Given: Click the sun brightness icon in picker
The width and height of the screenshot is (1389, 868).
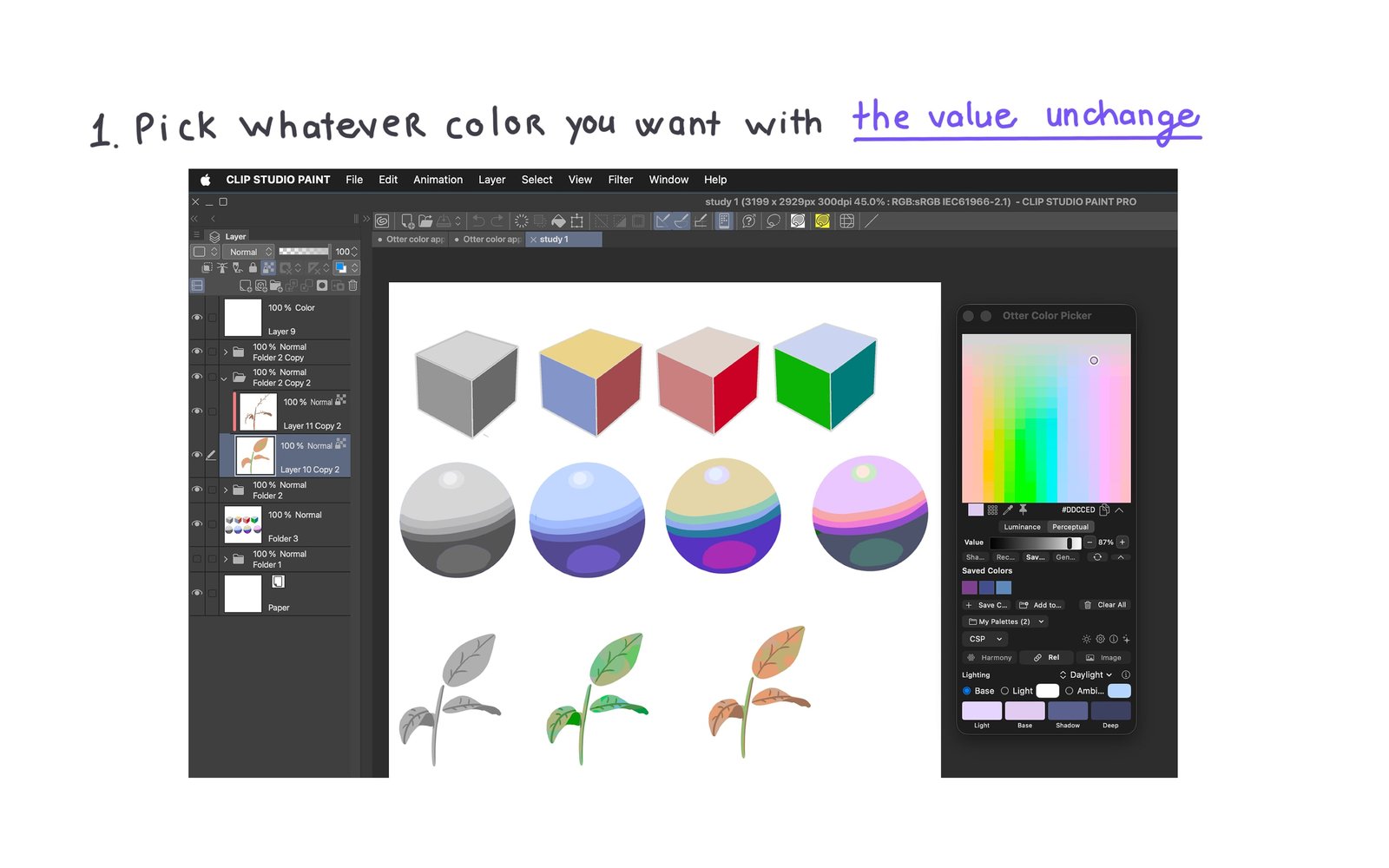Looking at the screenshot, I should pyautogui.click(x=1086, y=639).
